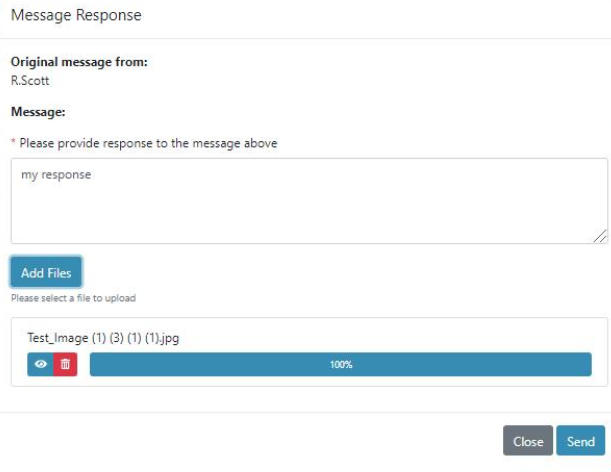Screen dimensions: 611x472
Task: Click the Message Response dialog title
Action: point(76,15)
